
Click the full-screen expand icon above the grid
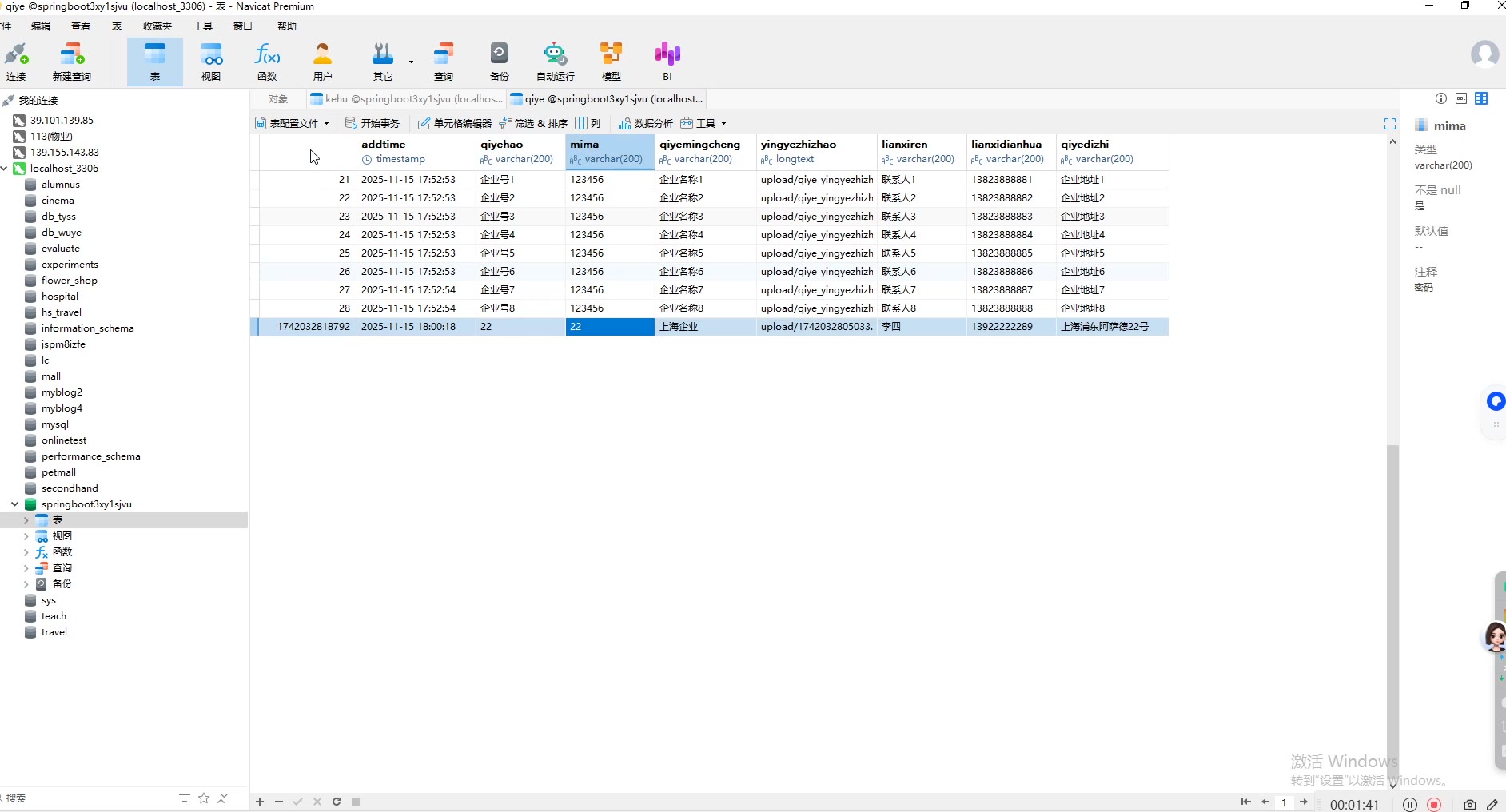tap(1390, 124)
